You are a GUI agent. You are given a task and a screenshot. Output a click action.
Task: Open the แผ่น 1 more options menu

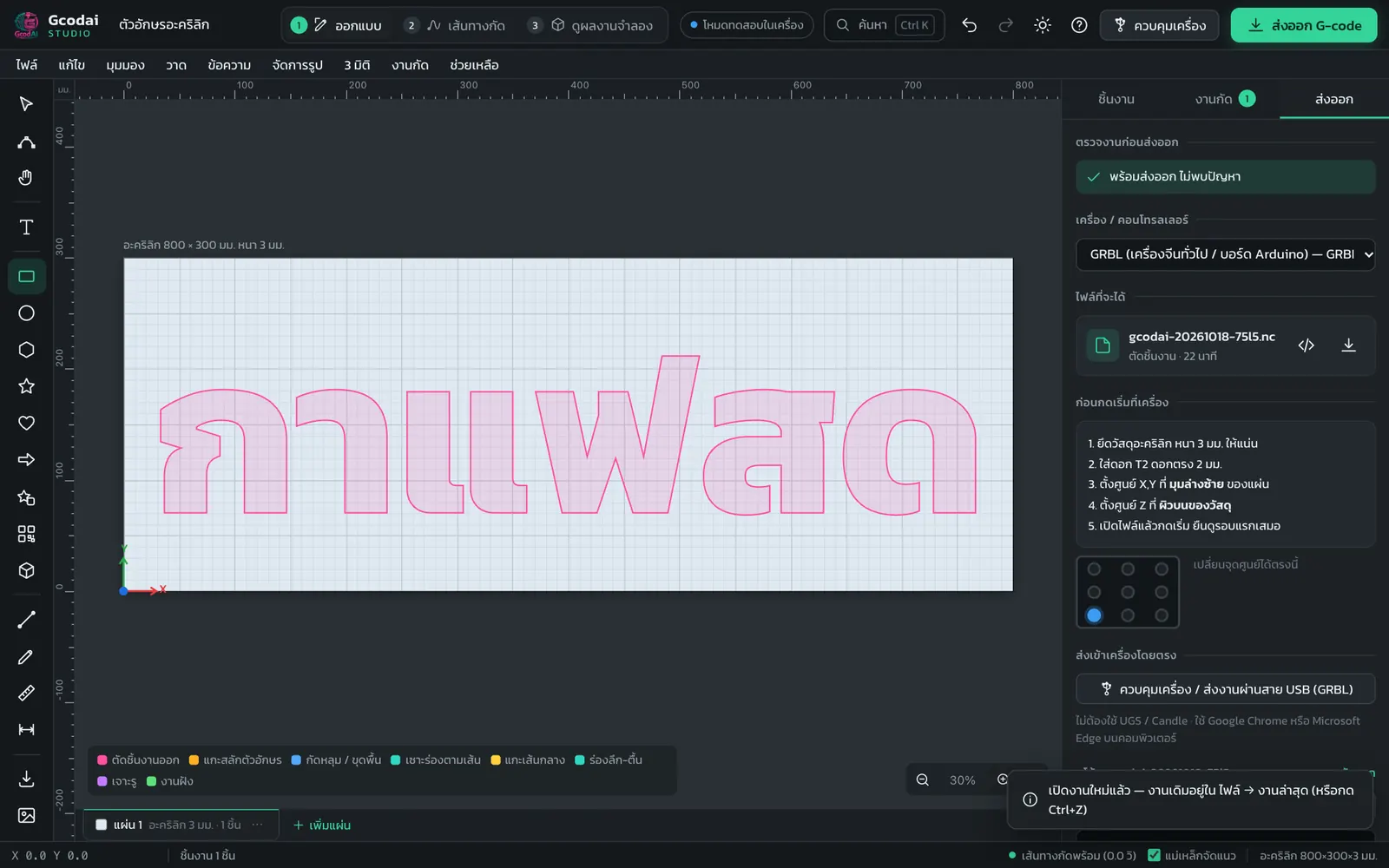click(257, 825)
